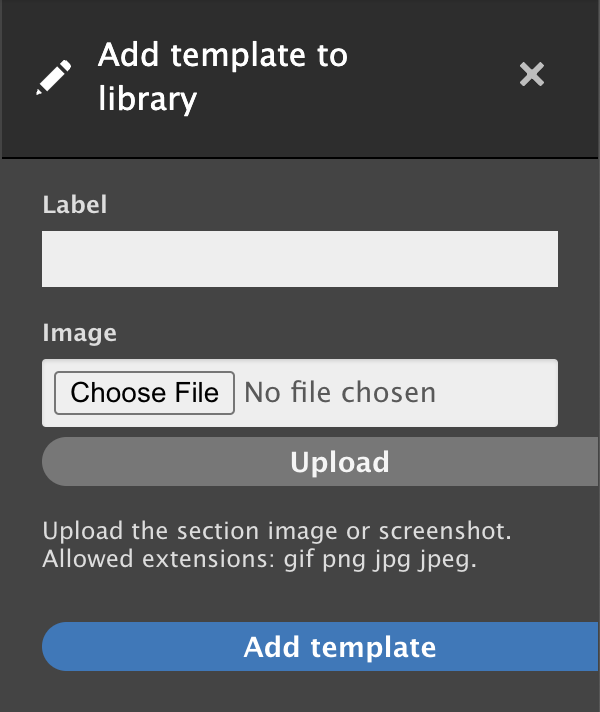
Task: Click the word "library" in the title
Action: tap(147, 99)
